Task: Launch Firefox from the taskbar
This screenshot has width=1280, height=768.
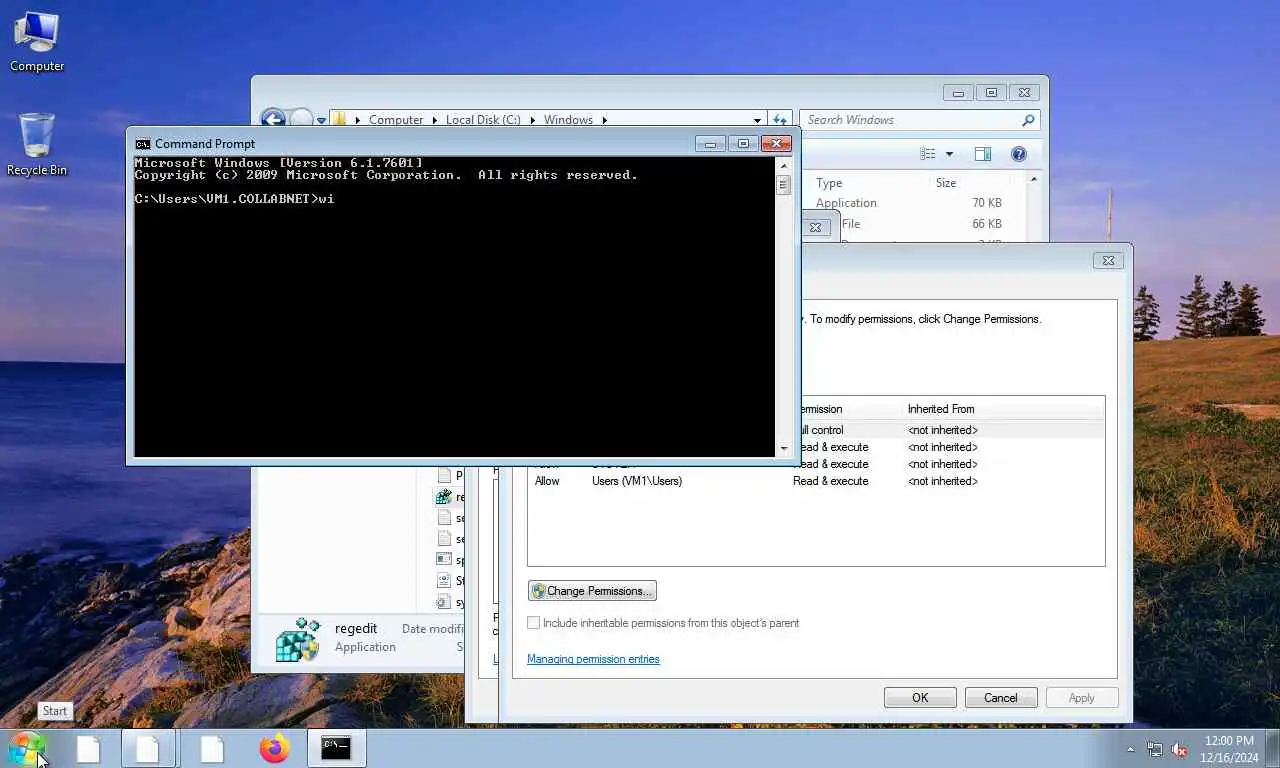Action: point(274,748)
